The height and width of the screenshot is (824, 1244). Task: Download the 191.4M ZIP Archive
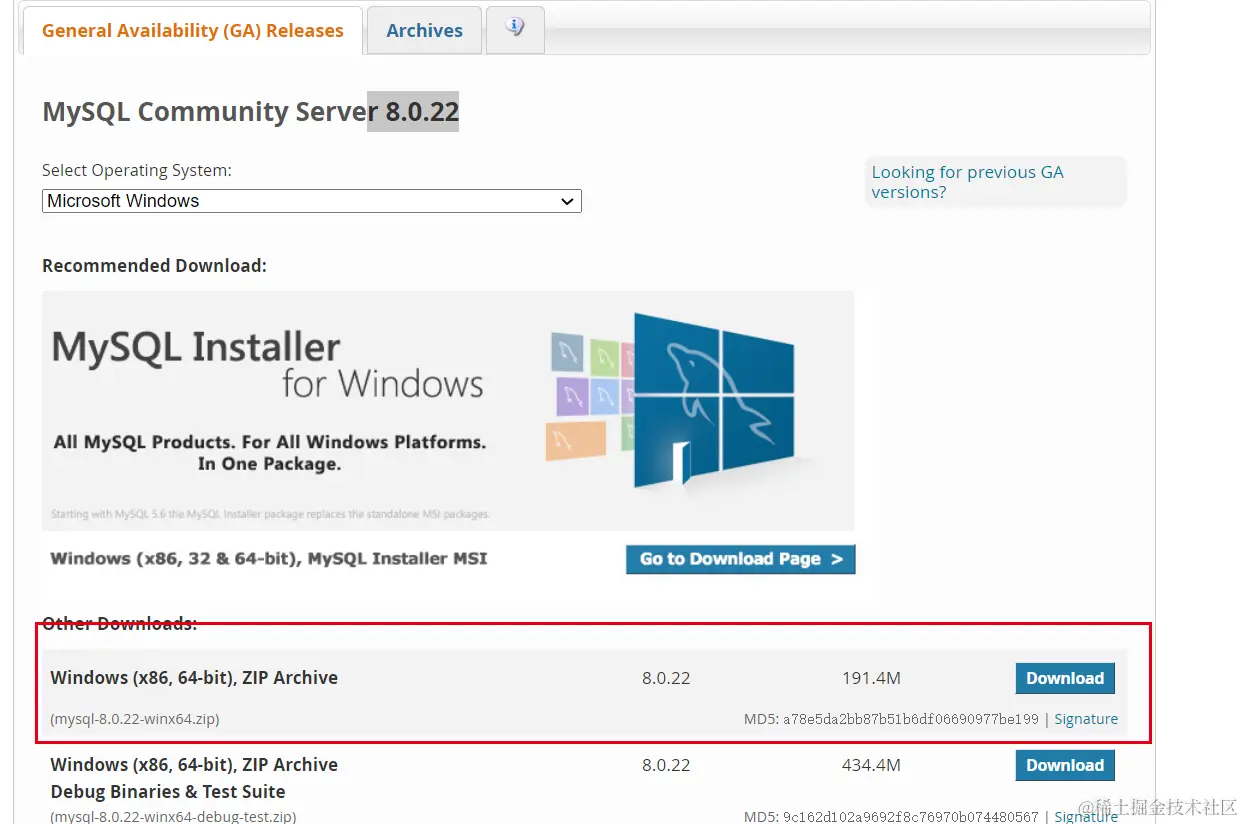[x=1065, y=678]
